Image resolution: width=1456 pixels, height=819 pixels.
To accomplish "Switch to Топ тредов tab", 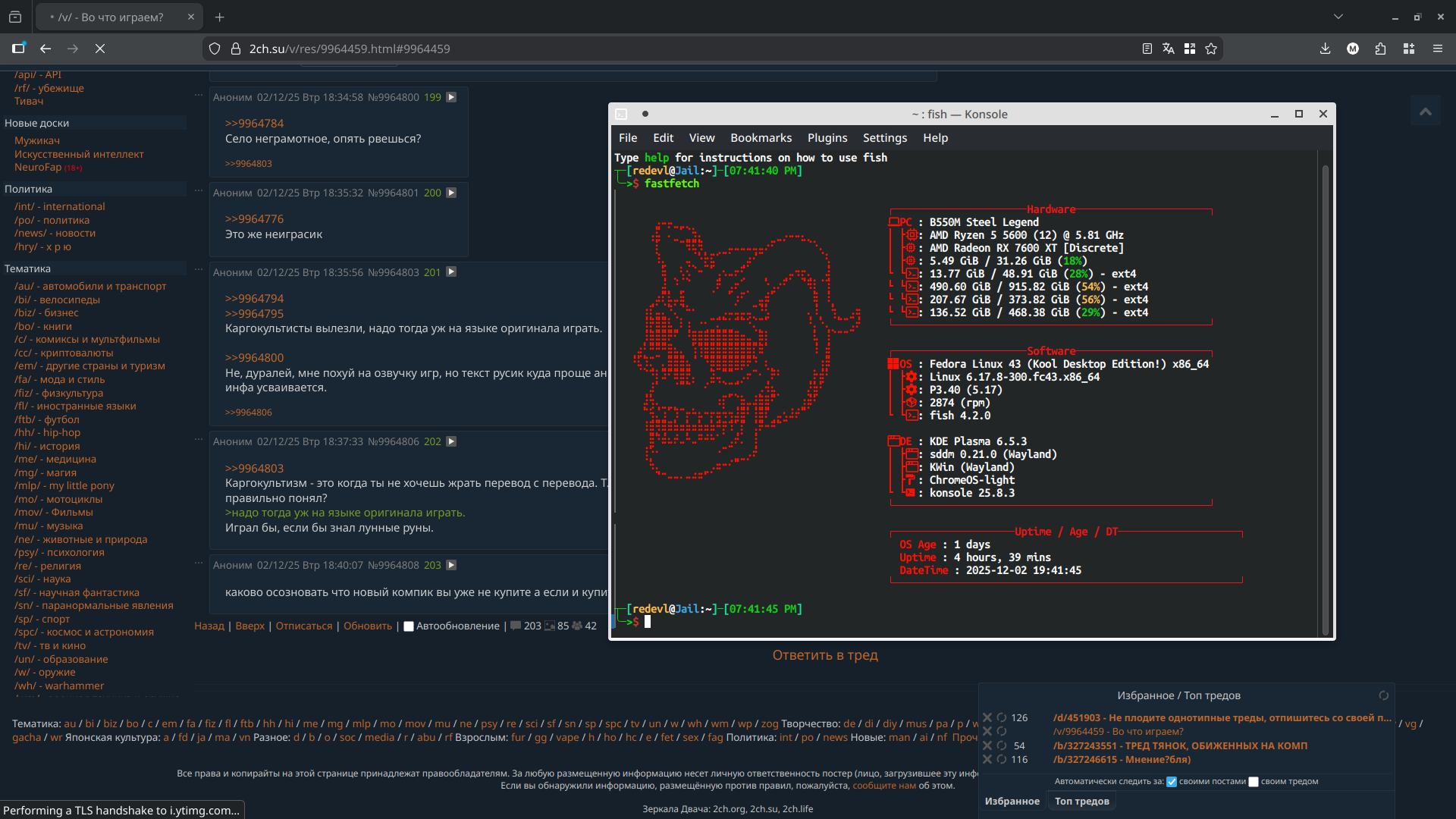I will (x=1081, y=802).
